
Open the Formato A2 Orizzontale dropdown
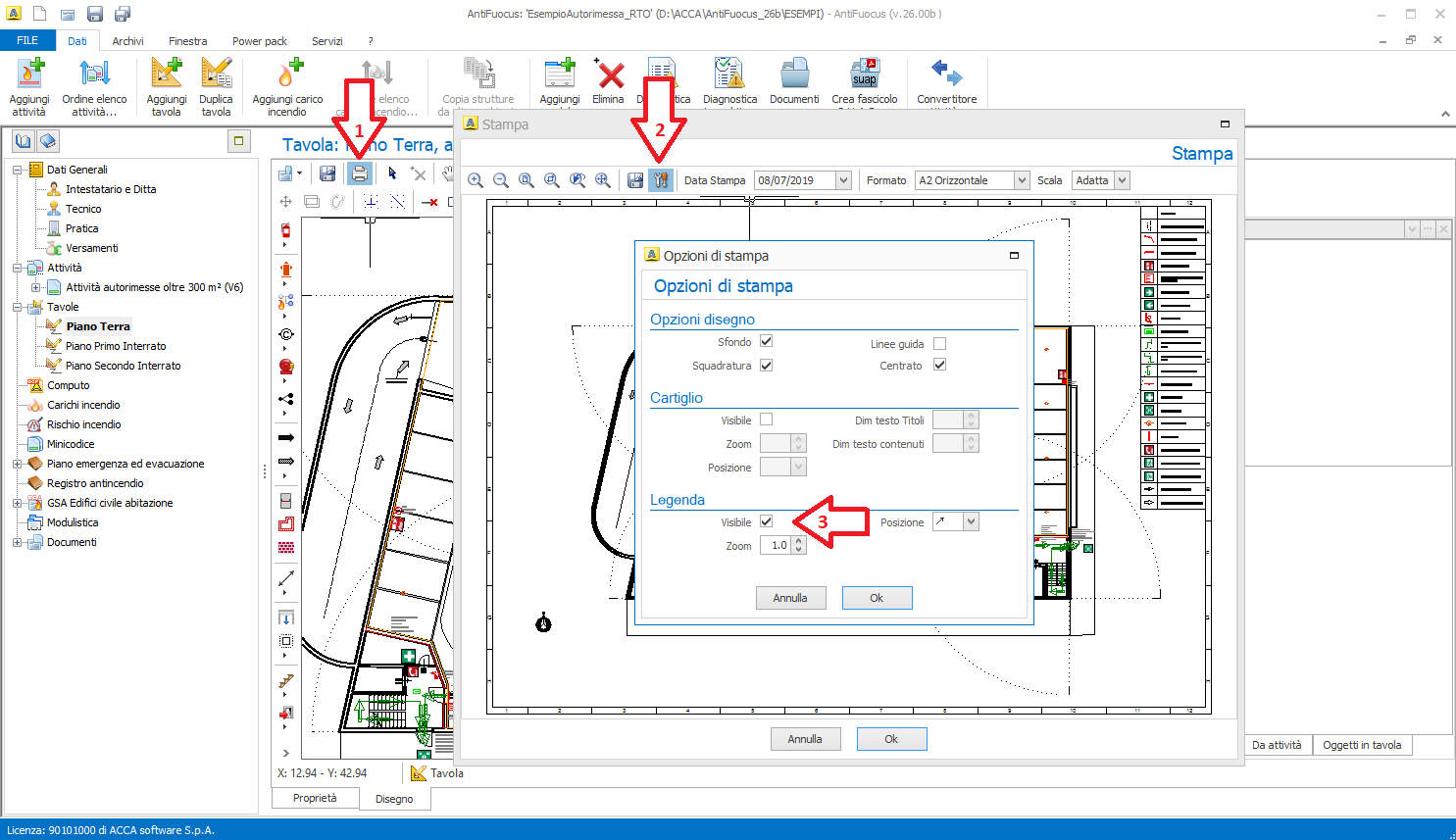tap(1022, 180)
